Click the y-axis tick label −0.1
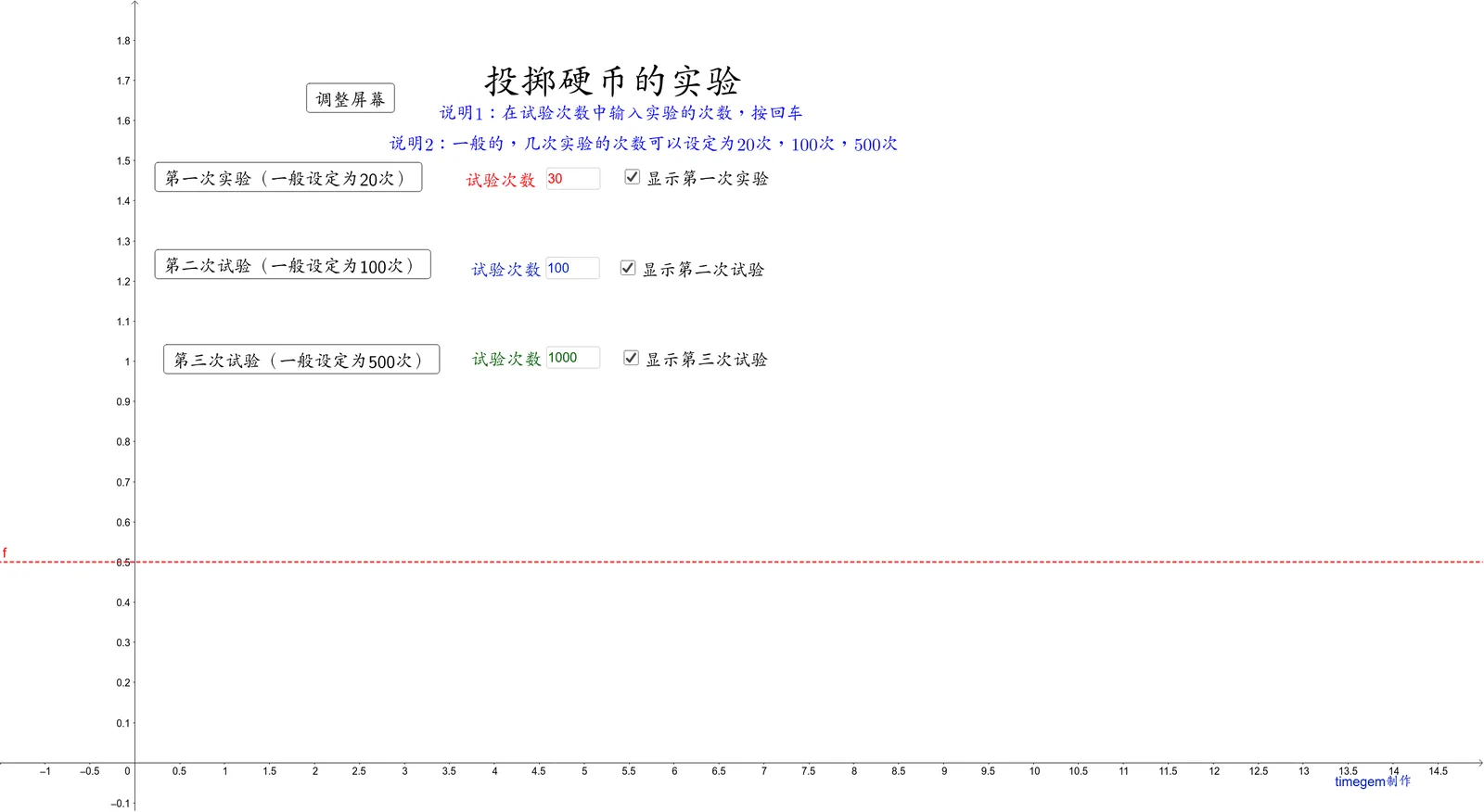The width and height of the screenshot is (1484, 812). pyautogui.click(x=121, y=804)
